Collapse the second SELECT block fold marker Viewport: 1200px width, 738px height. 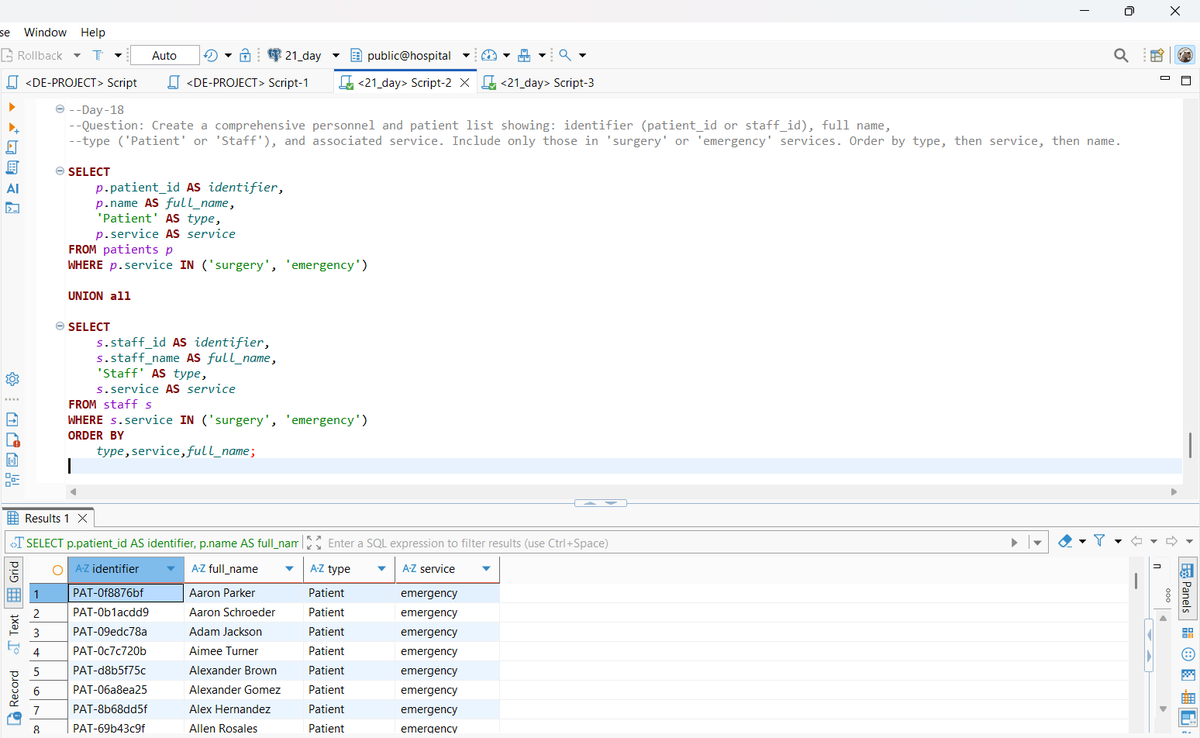click(59, 327)
